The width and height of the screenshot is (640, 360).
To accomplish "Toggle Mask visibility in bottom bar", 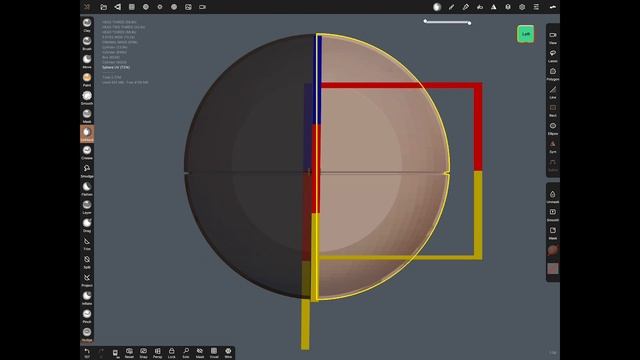I will click(x=200, y=353).
